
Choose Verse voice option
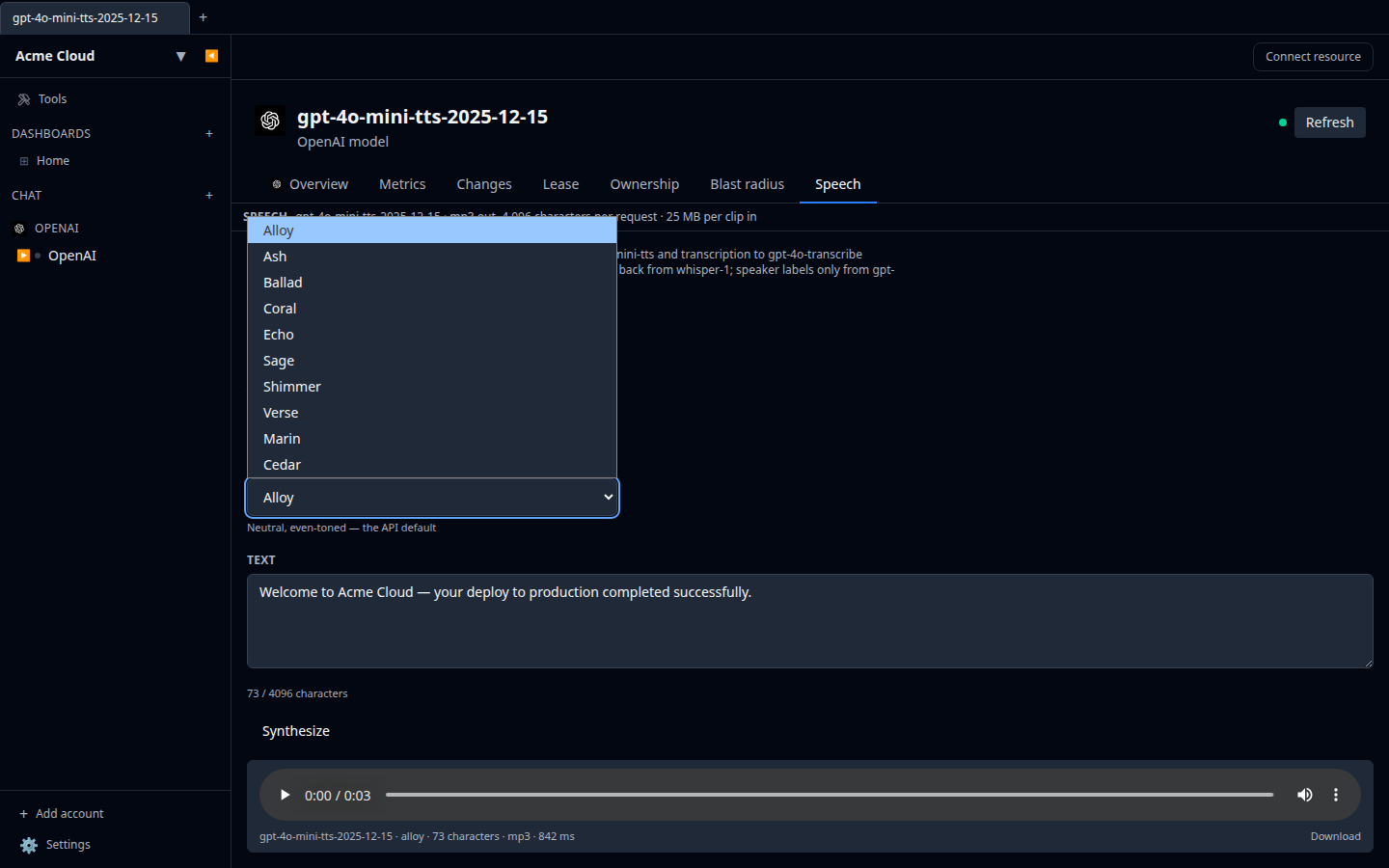click(x=432, y=413)
